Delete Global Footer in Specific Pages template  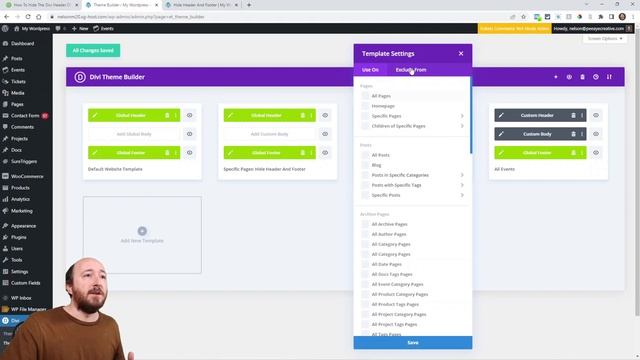[302, 153]
